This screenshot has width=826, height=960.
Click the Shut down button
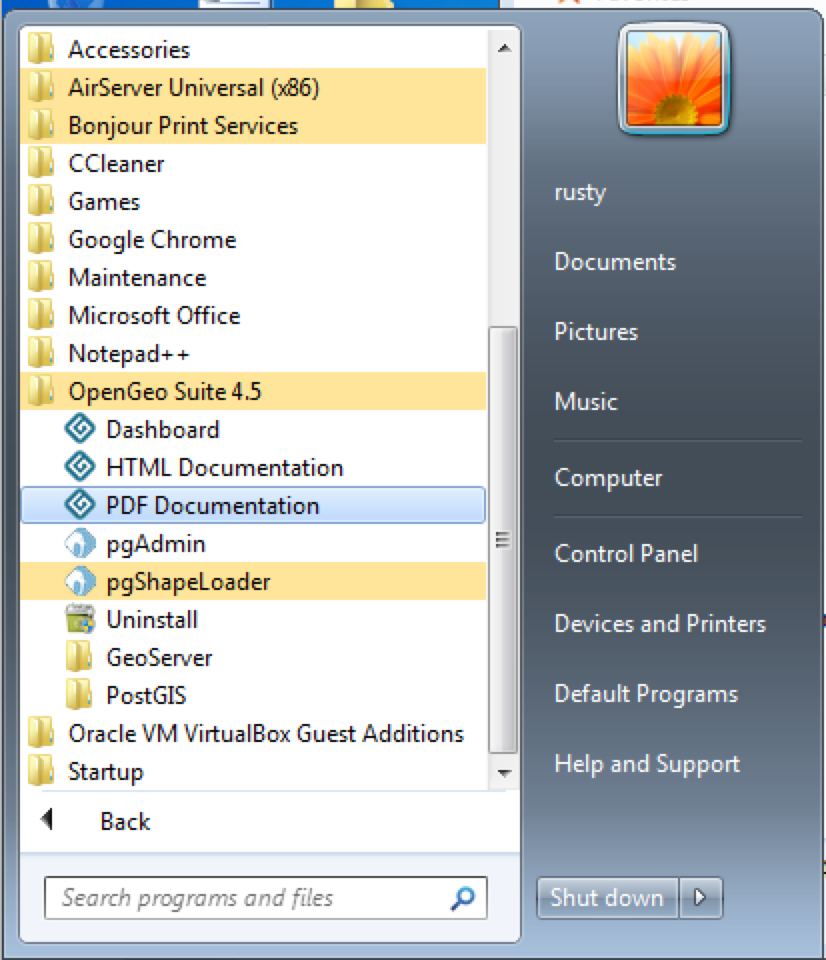click(607, 898)
